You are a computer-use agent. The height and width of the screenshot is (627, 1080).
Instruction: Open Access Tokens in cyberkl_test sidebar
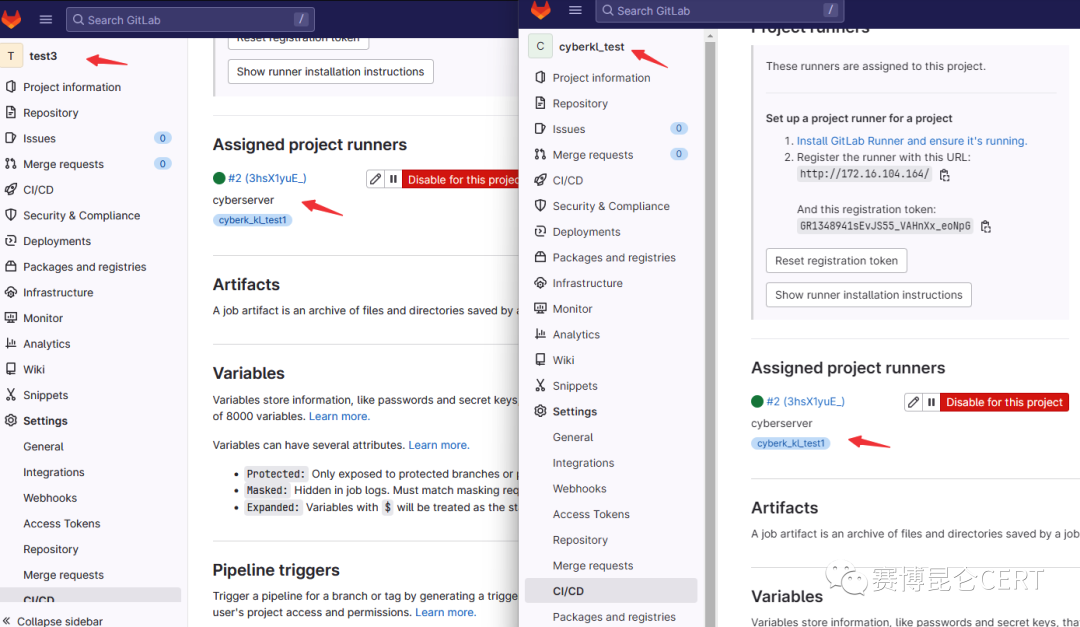tap(591, 514)
